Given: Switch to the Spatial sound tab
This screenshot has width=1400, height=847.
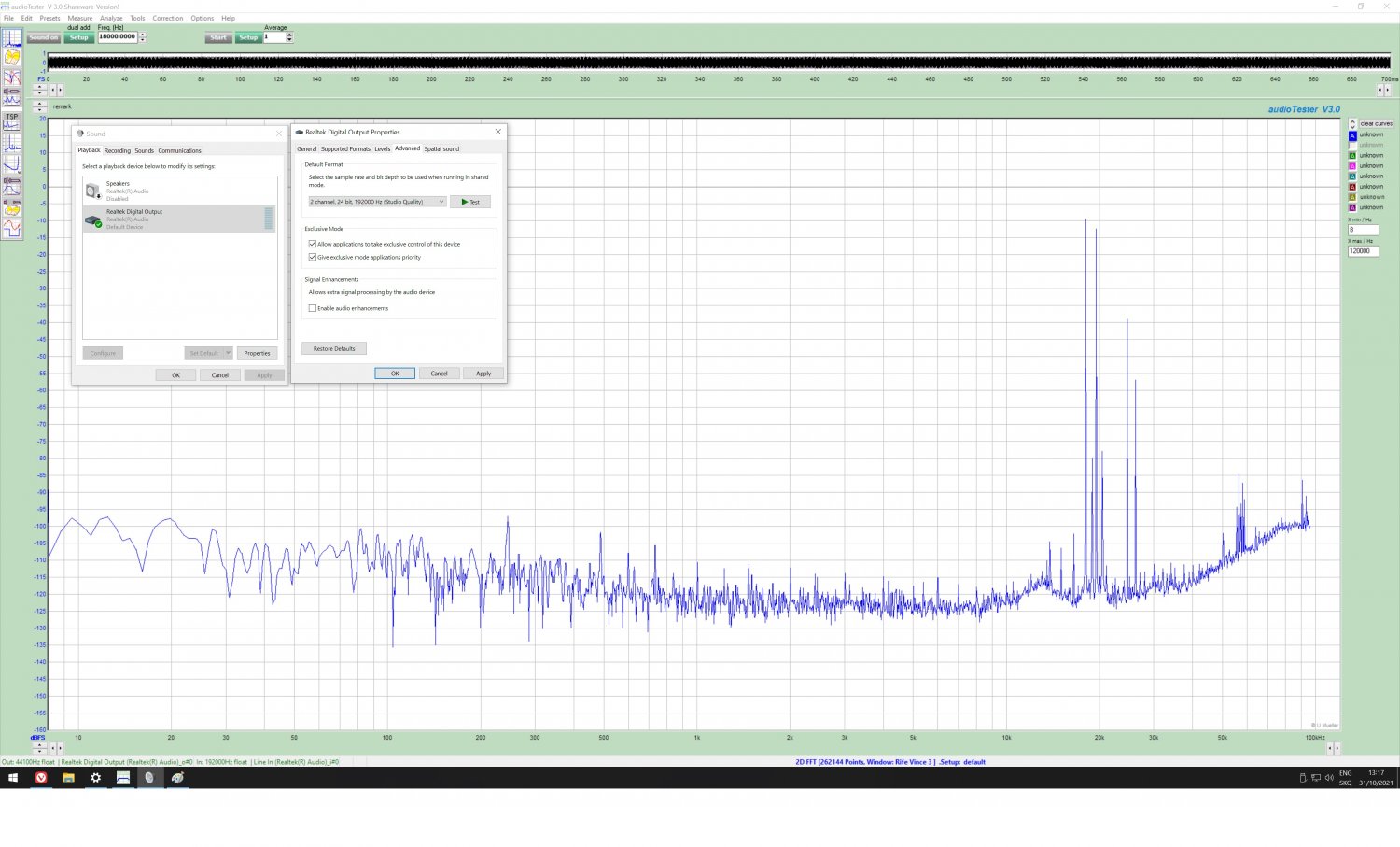Looking at the screenshot, I should pyautogui.click(x=441, y=148).
